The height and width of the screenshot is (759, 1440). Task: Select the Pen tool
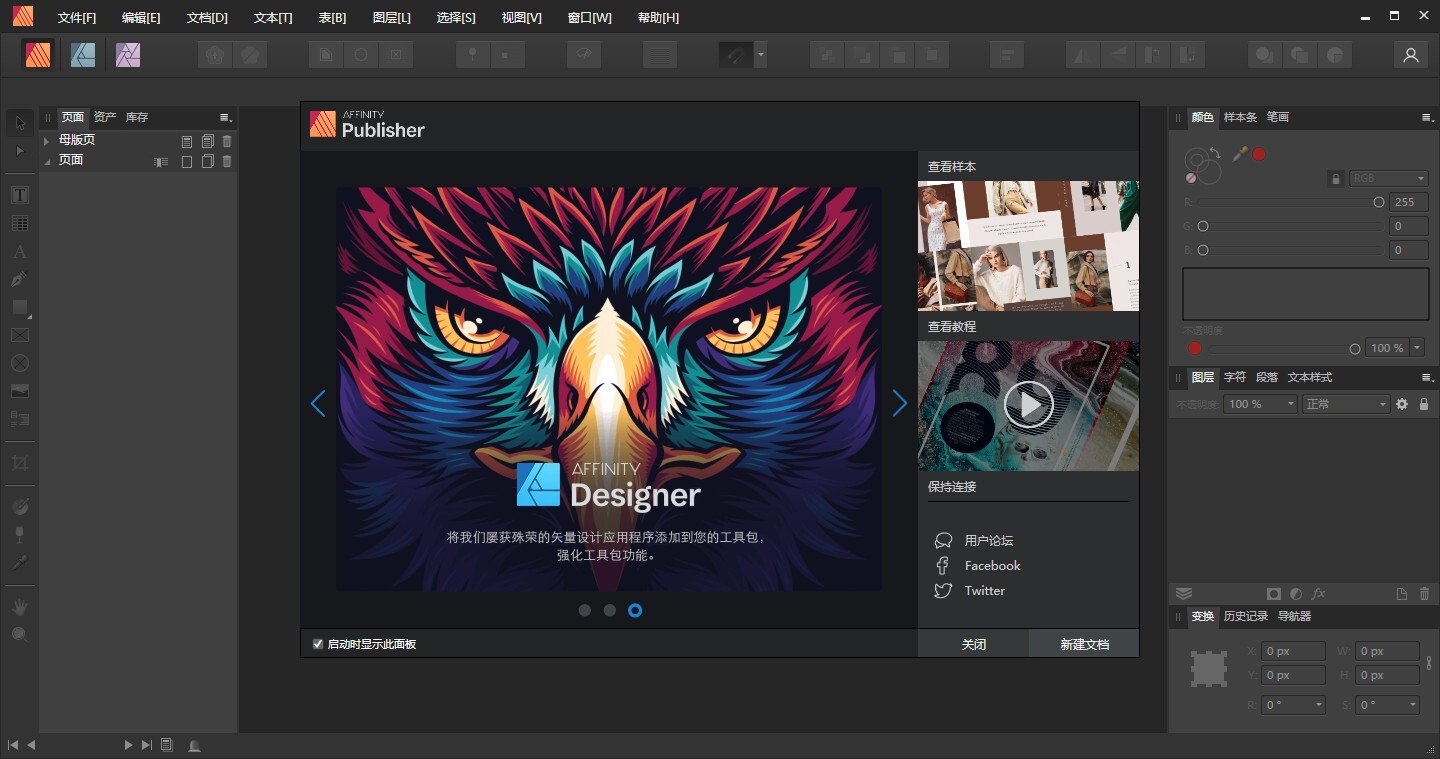pos(20,279)
